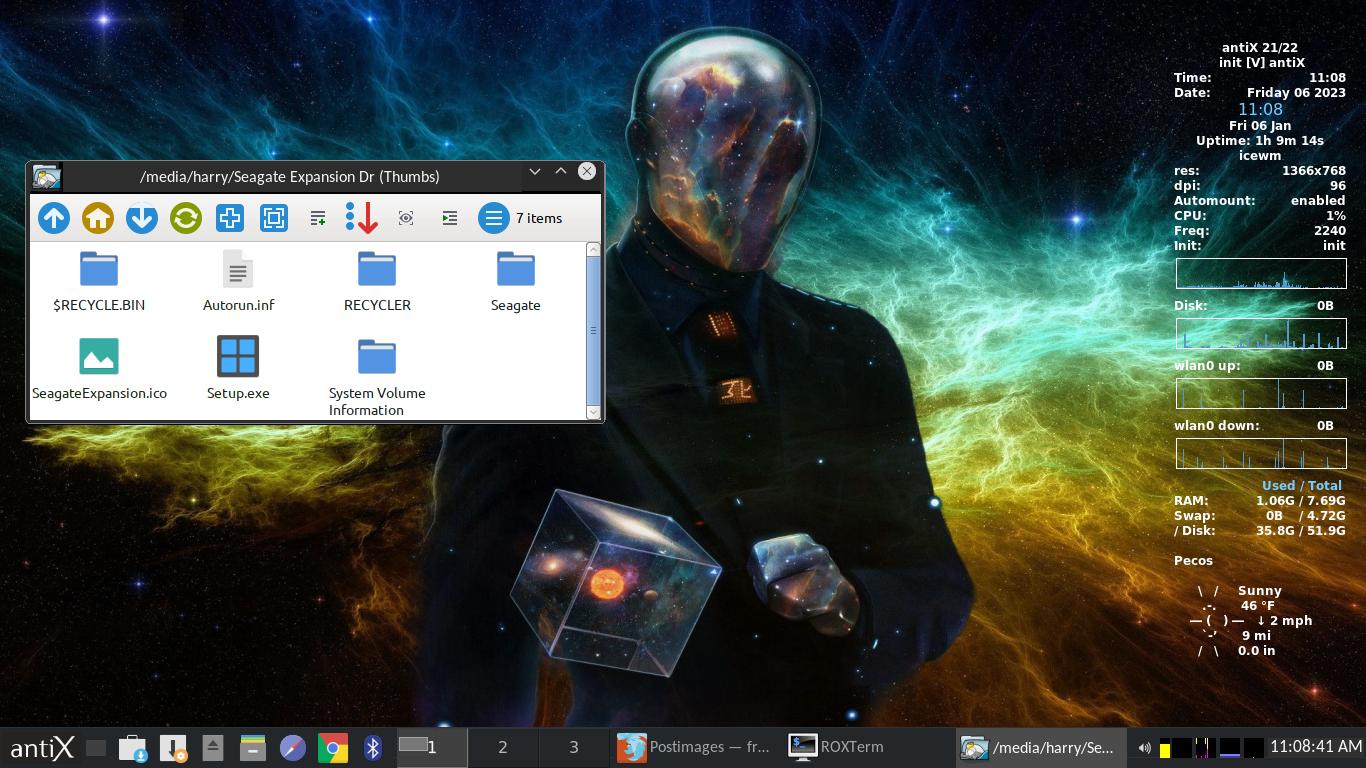Click the file window scrollbar thumb
The height and width of the screenshot is (768, 1366).
click(x=593, y=330)
